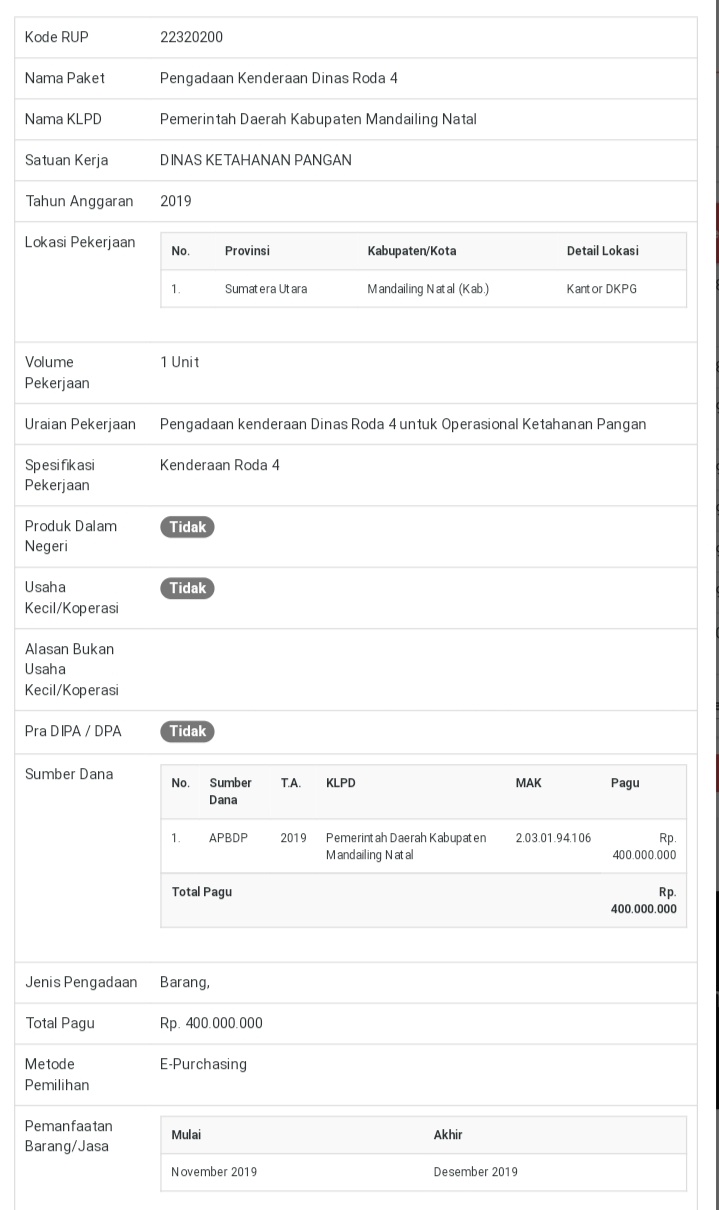
Task: Click the Tidak badge for Pra DIPA / DPA
Action: pos(187,731)
